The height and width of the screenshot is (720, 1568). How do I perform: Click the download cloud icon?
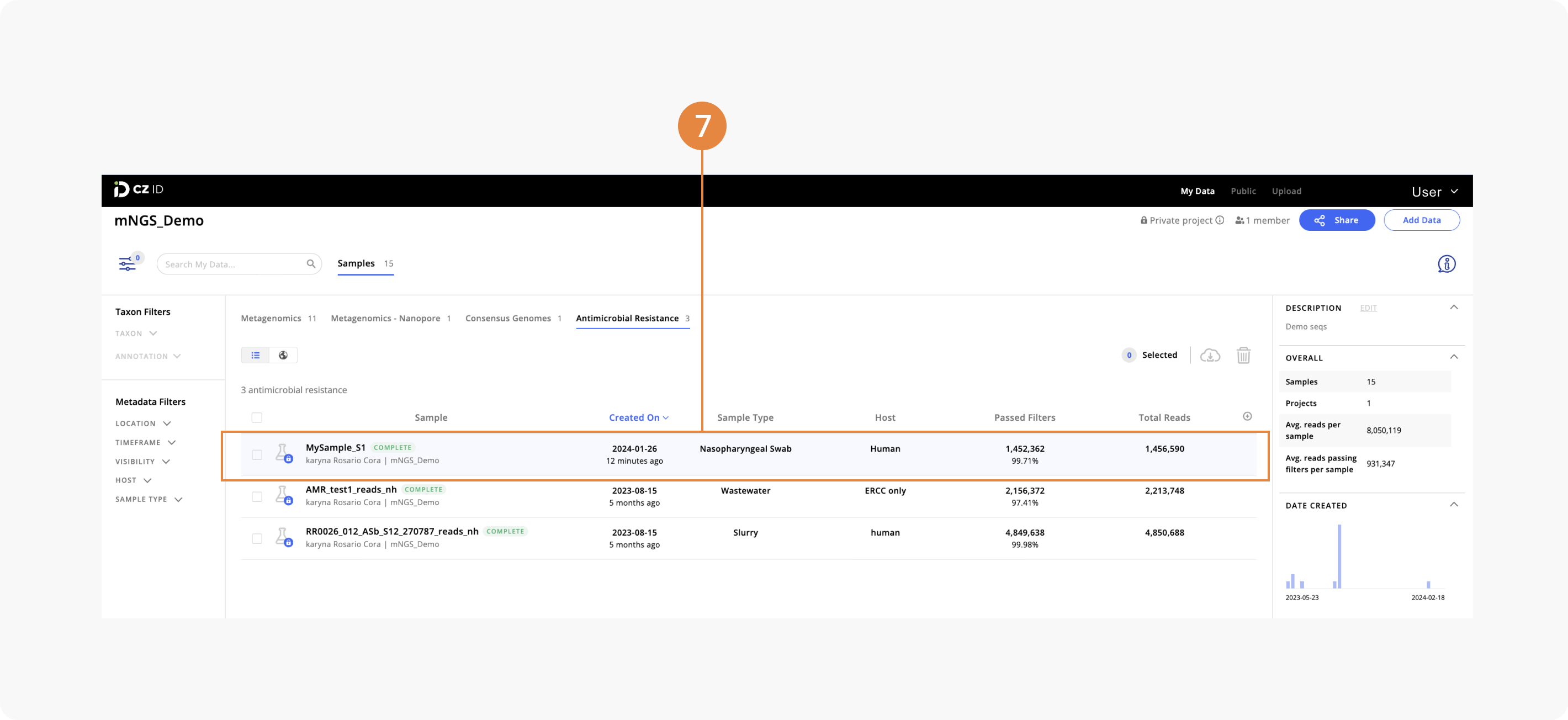coord(1210,355)
